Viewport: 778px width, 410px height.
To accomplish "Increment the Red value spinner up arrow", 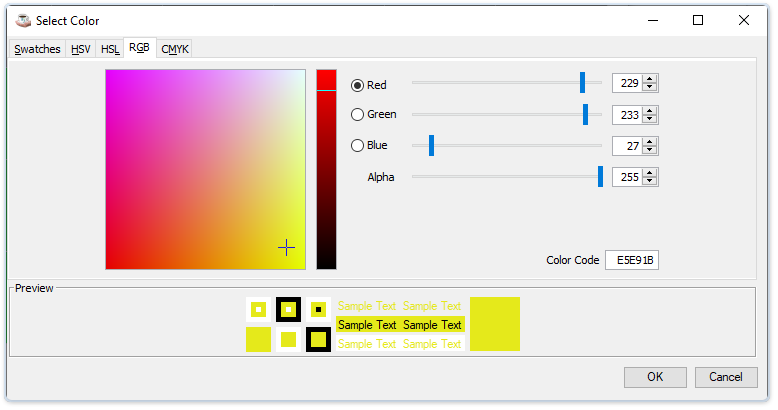I will coord(650,80).
